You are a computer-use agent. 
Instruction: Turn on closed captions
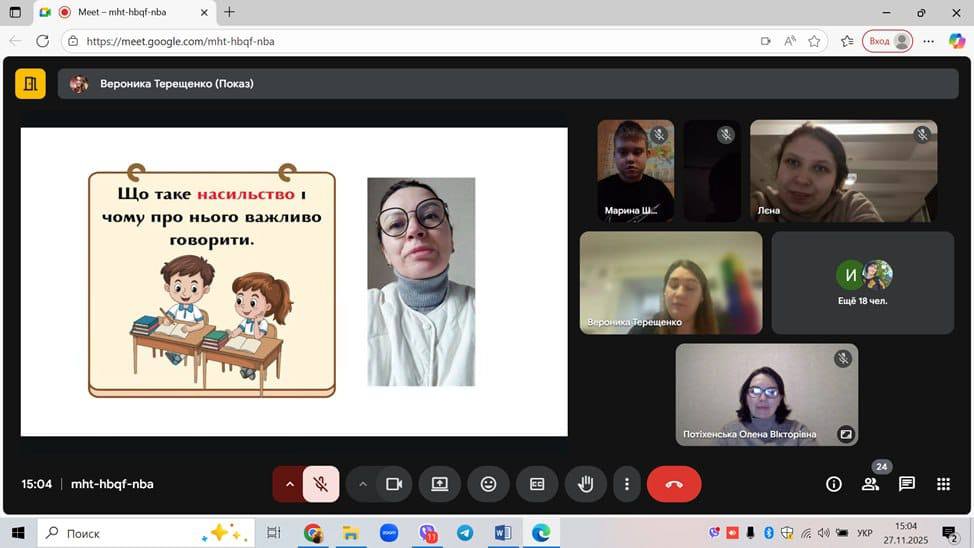(x=537, y=484)
